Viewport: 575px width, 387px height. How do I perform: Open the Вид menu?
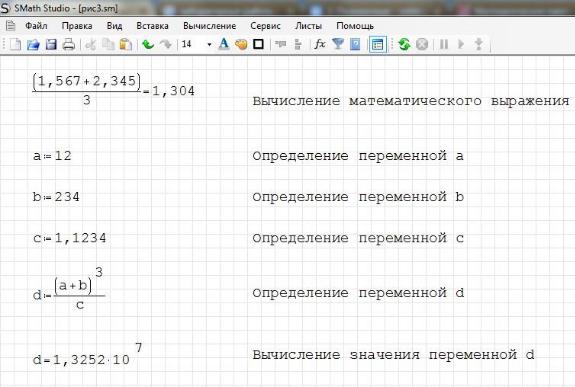(114, 26)
